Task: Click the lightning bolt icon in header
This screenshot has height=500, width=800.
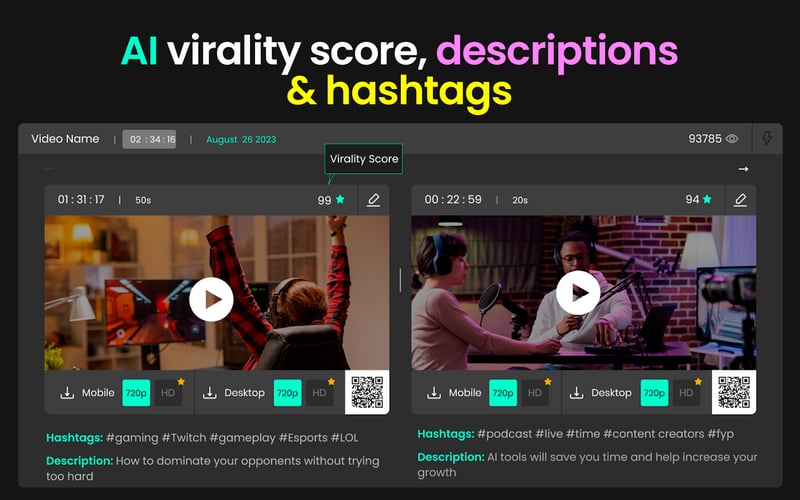Action: click(767, 138)
